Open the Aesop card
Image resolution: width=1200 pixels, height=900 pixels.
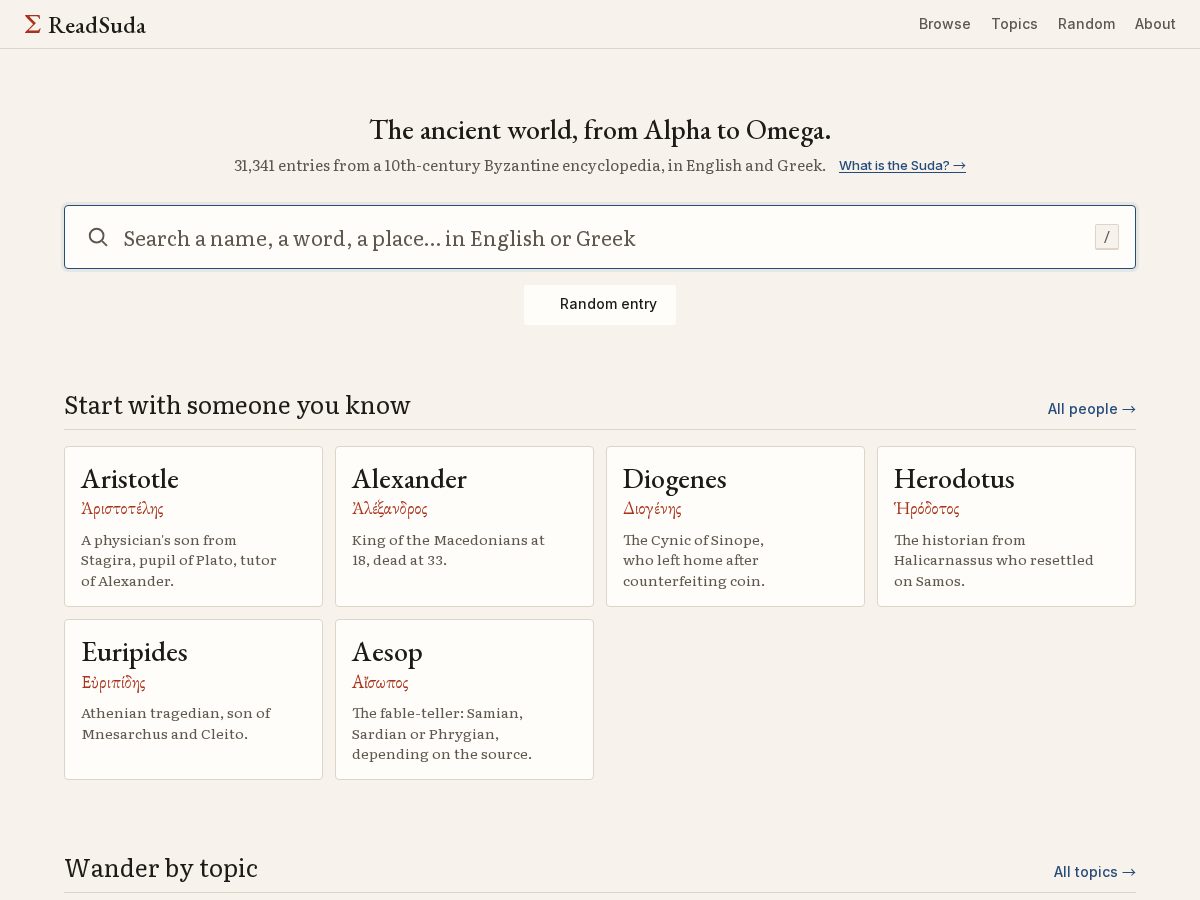click(x=464, y=700)
